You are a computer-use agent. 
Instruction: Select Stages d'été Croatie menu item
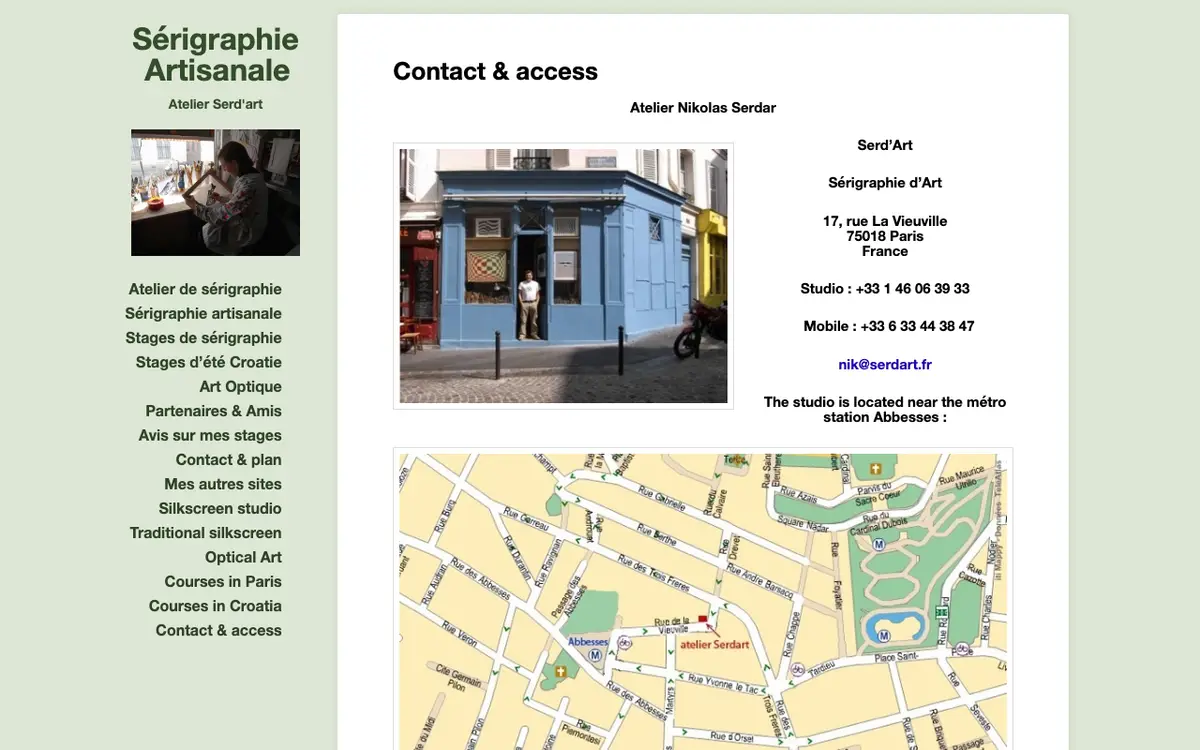(209, 362)
